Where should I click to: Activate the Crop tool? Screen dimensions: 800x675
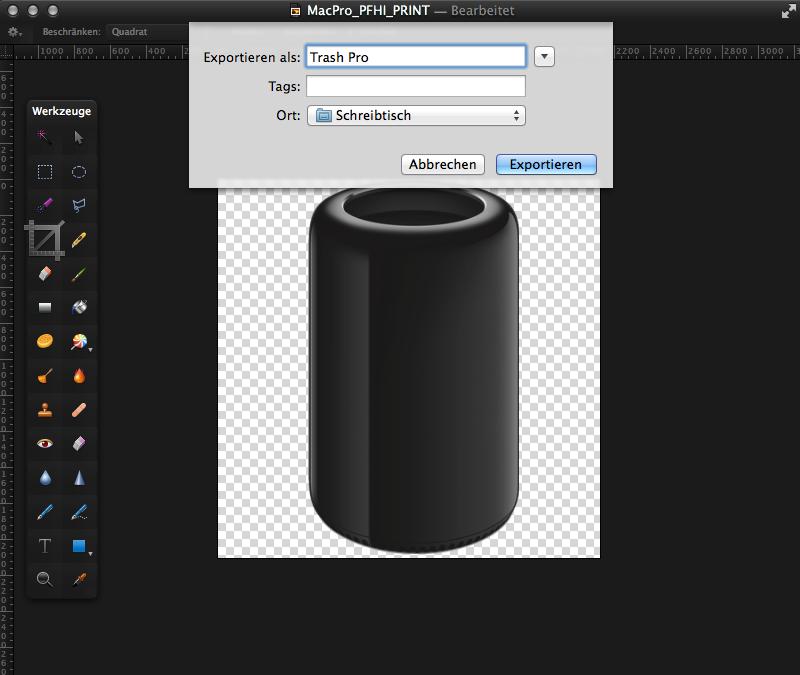pyautogui.click(x=45, y=240)
